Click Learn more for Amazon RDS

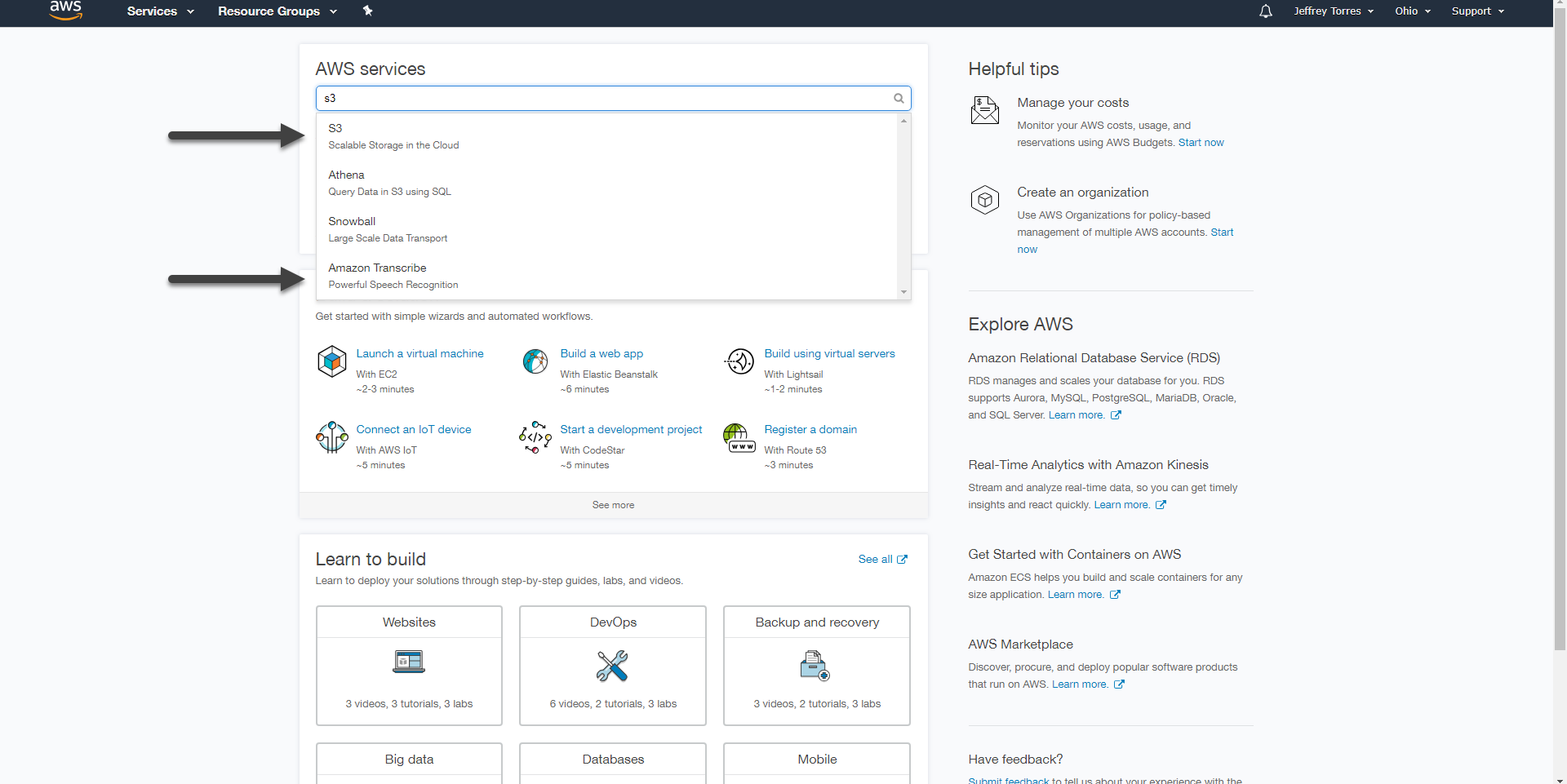pyautogui.click(x=1076, y=415)
